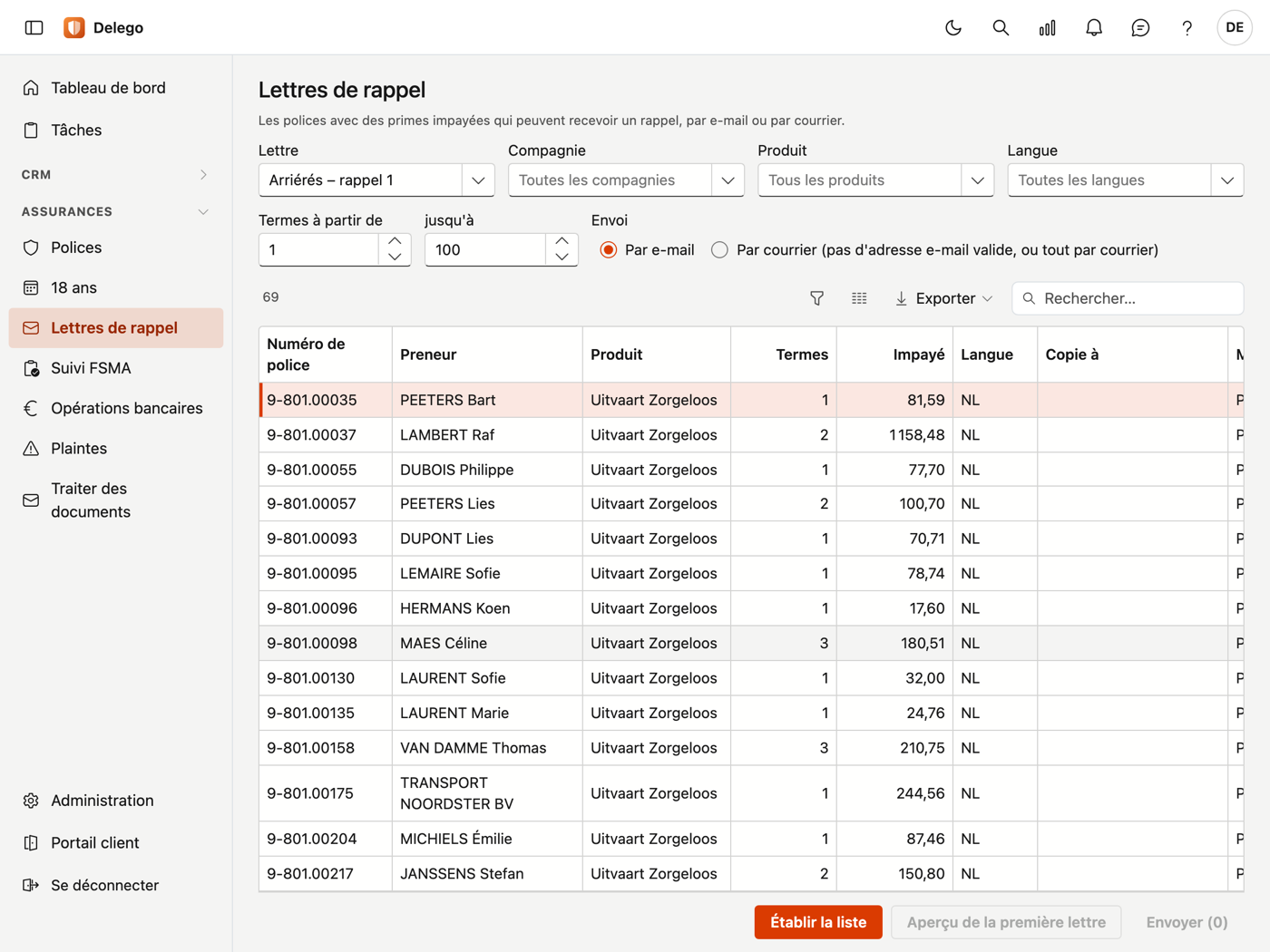Viewport: 1270px width, 952px height.
Task: Open the Lettre dropdown
Action: 376,180
